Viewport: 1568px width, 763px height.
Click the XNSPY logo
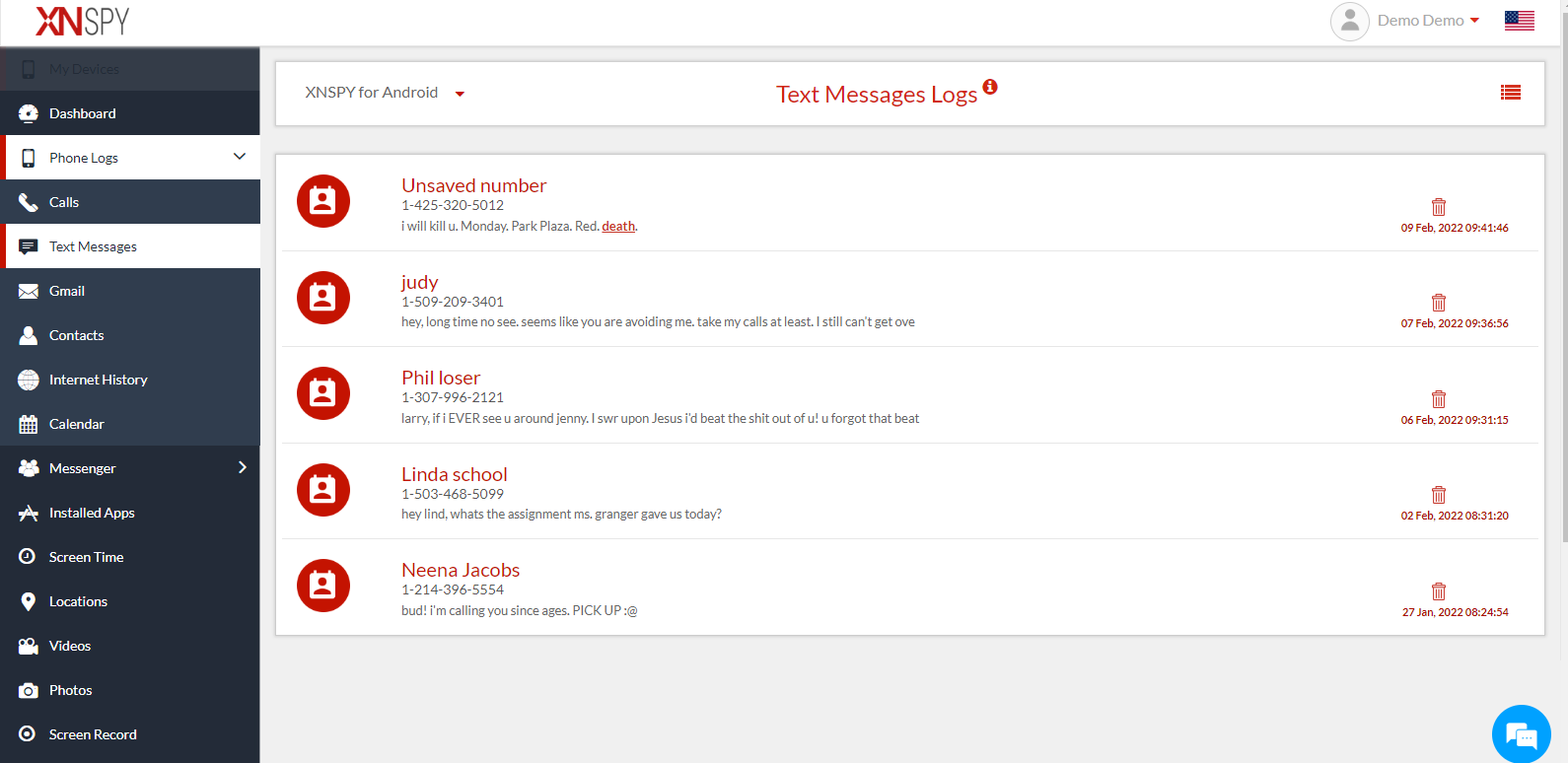click(82, 21)
